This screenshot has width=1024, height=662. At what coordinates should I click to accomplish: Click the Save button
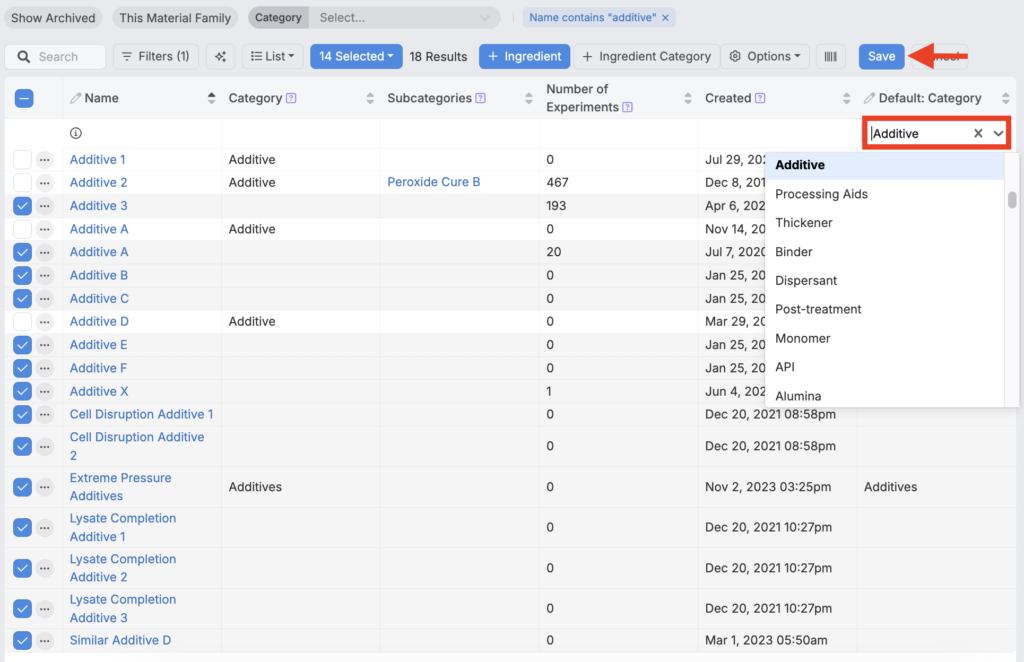pos(881,57)
